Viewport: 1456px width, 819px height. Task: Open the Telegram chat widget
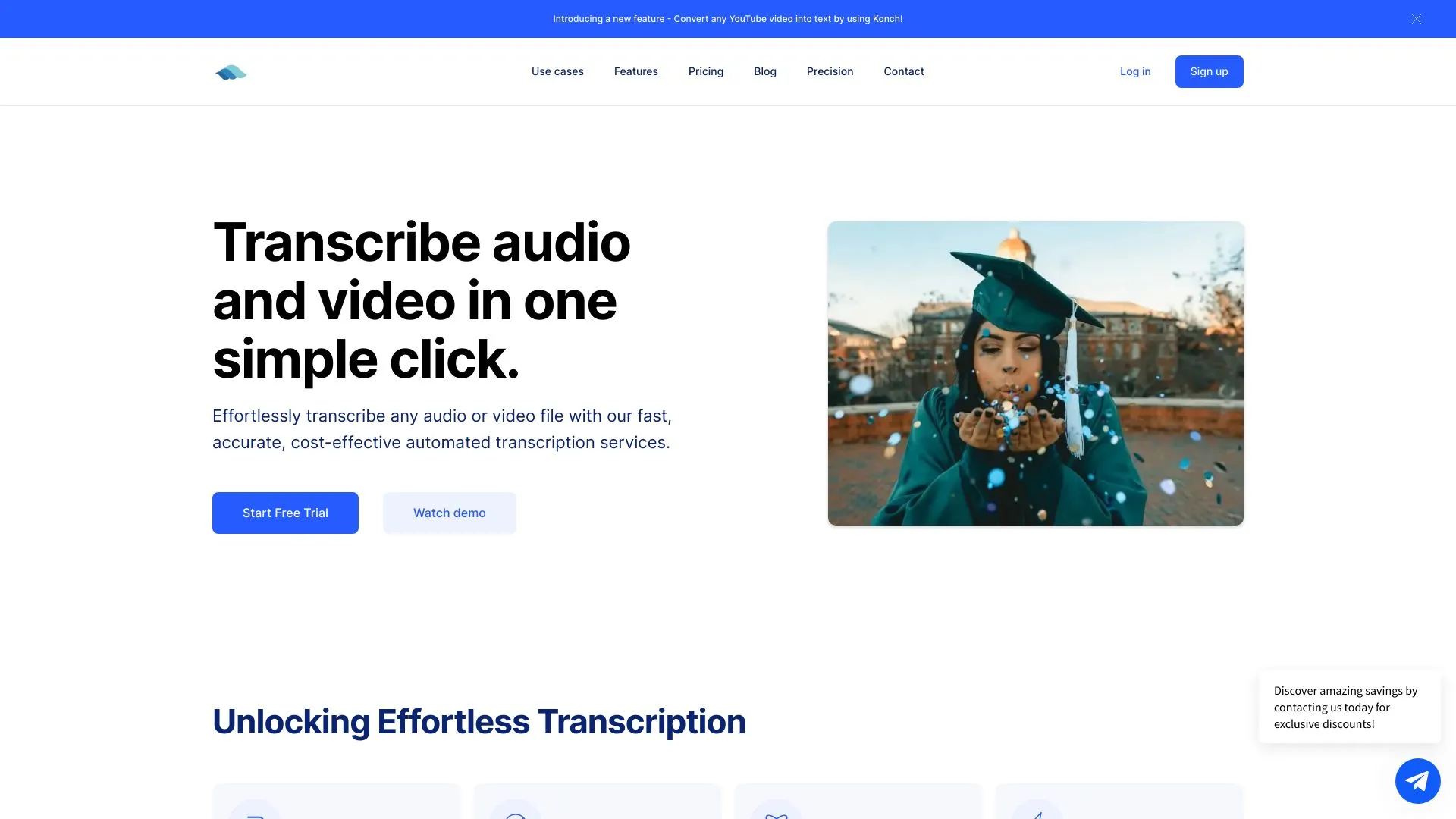[x=1417, y=780]
